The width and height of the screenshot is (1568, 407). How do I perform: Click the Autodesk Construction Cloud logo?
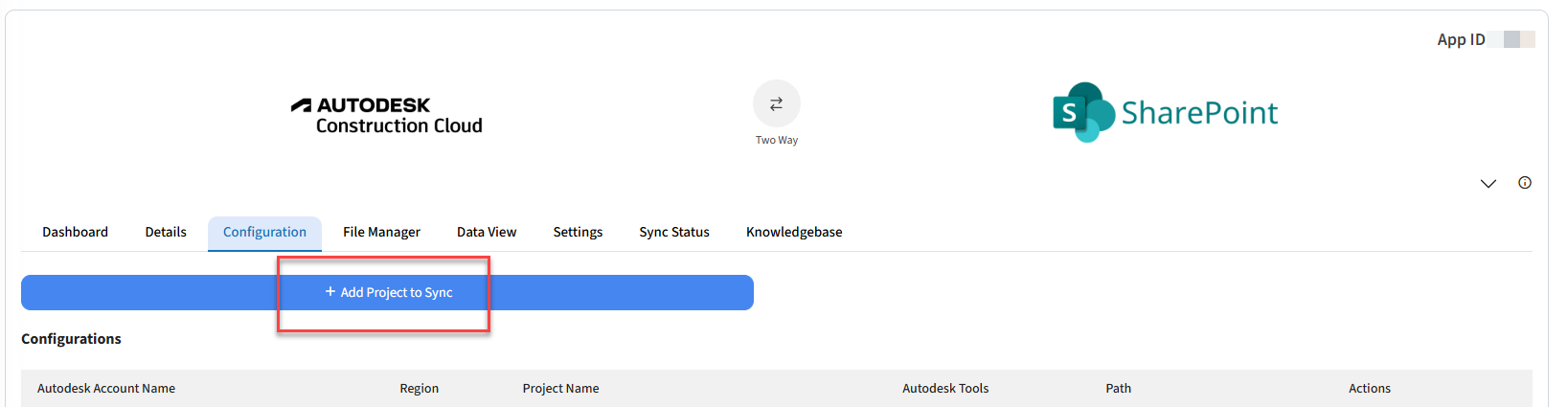[387, 115]
